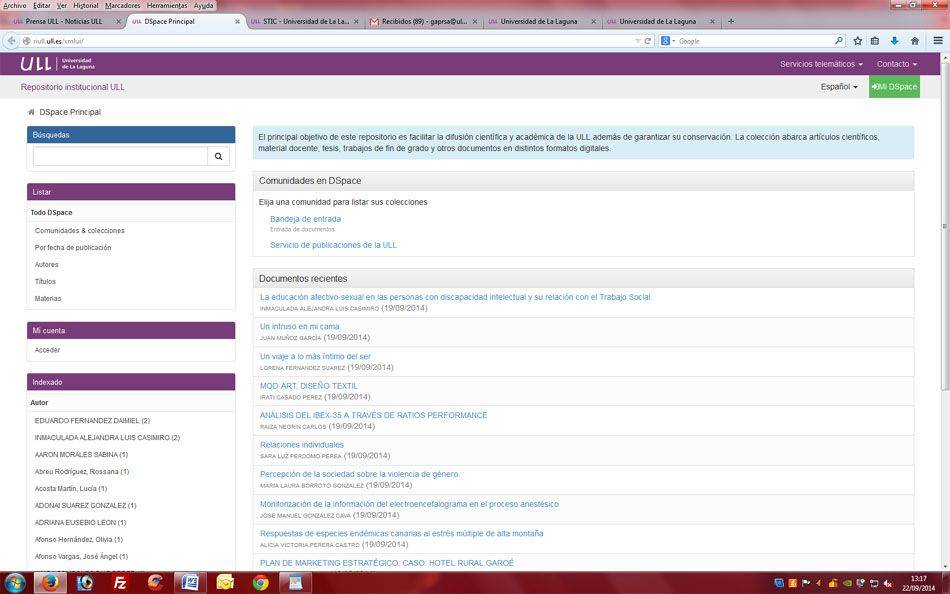Open the Firefox downloads arrow icon
This screenshot has width=950, height=594.
pos(894,41)
